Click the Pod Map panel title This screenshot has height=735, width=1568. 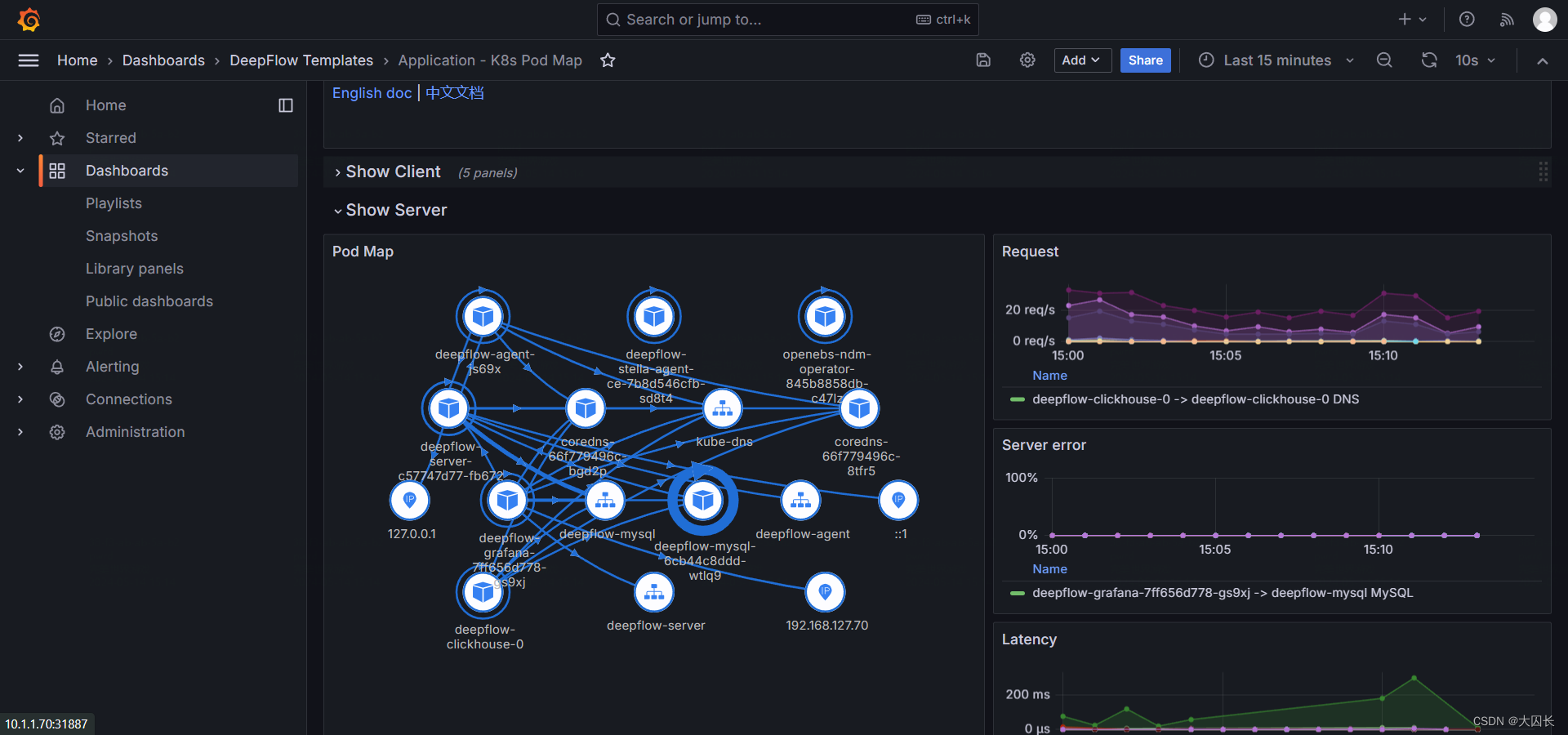[x=363, y=252]
